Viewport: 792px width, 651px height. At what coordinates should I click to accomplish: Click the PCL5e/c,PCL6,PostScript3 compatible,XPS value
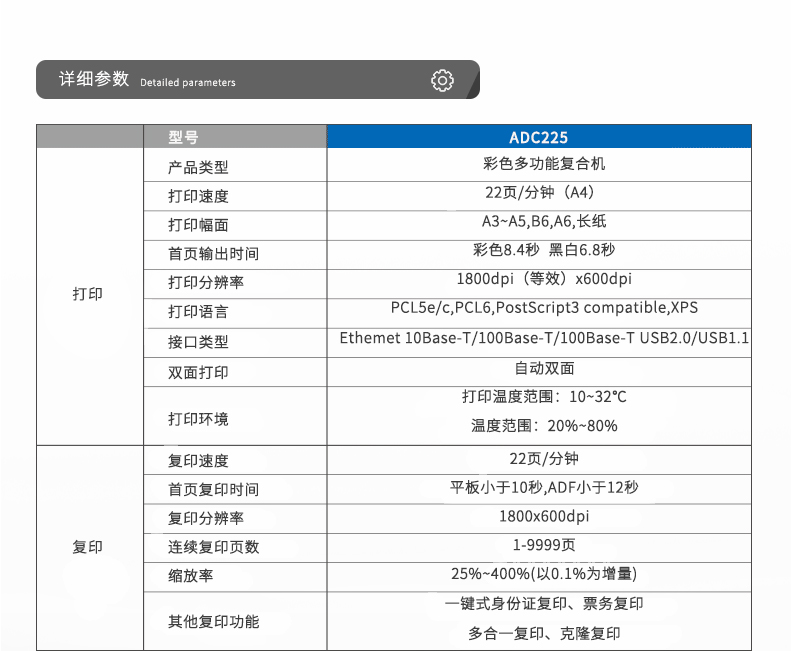coord(544,308)
